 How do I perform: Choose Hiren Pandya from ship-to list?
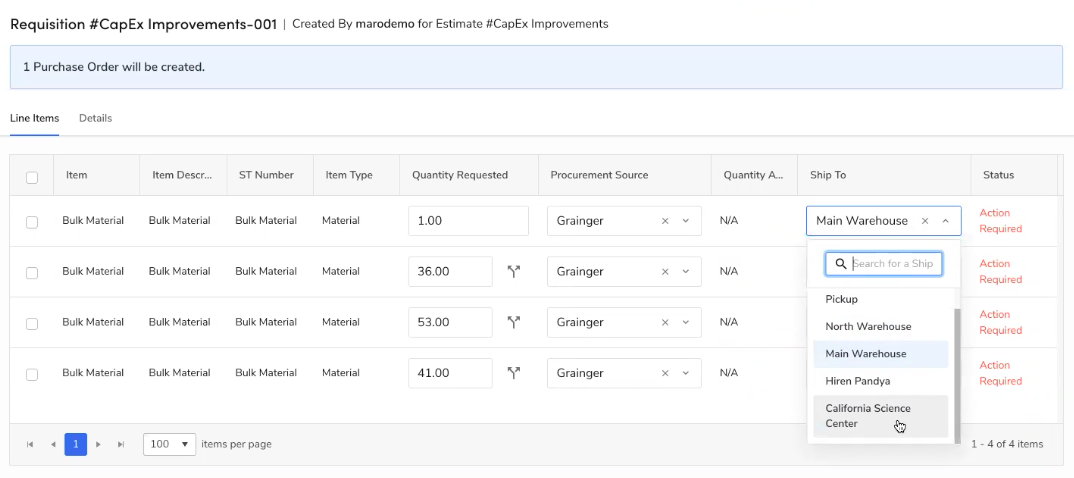click(x=881, y=381)
